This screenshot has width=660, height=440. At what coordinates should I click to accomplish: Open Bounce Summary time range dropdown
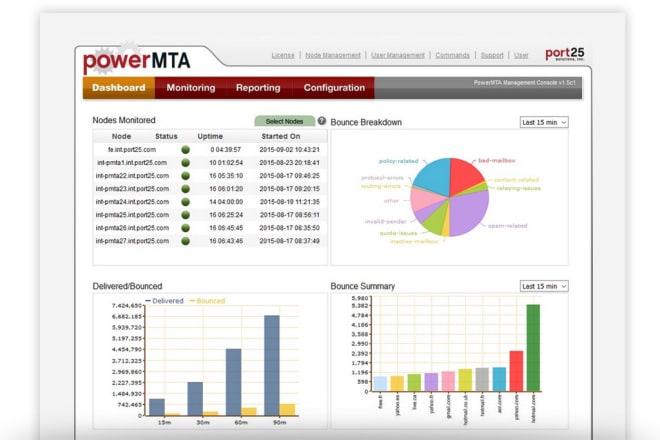pyautogui.click(x=544, y=286)
